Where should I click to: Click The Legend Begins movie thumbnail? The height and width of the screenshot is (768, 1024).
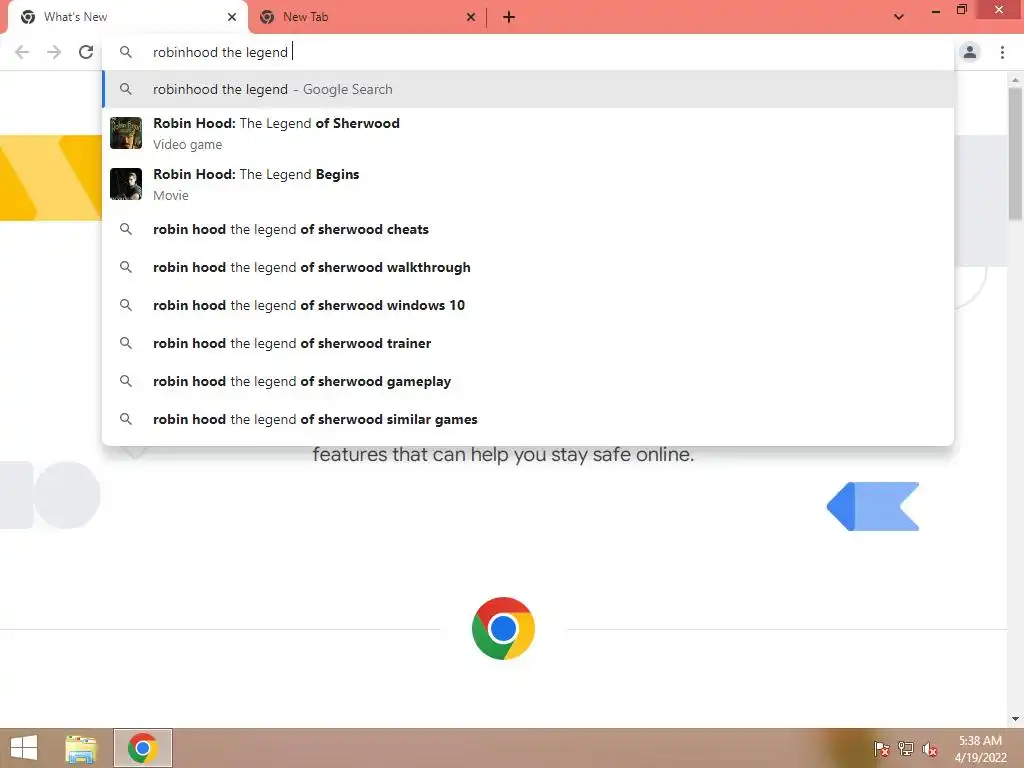coord(126,184)
